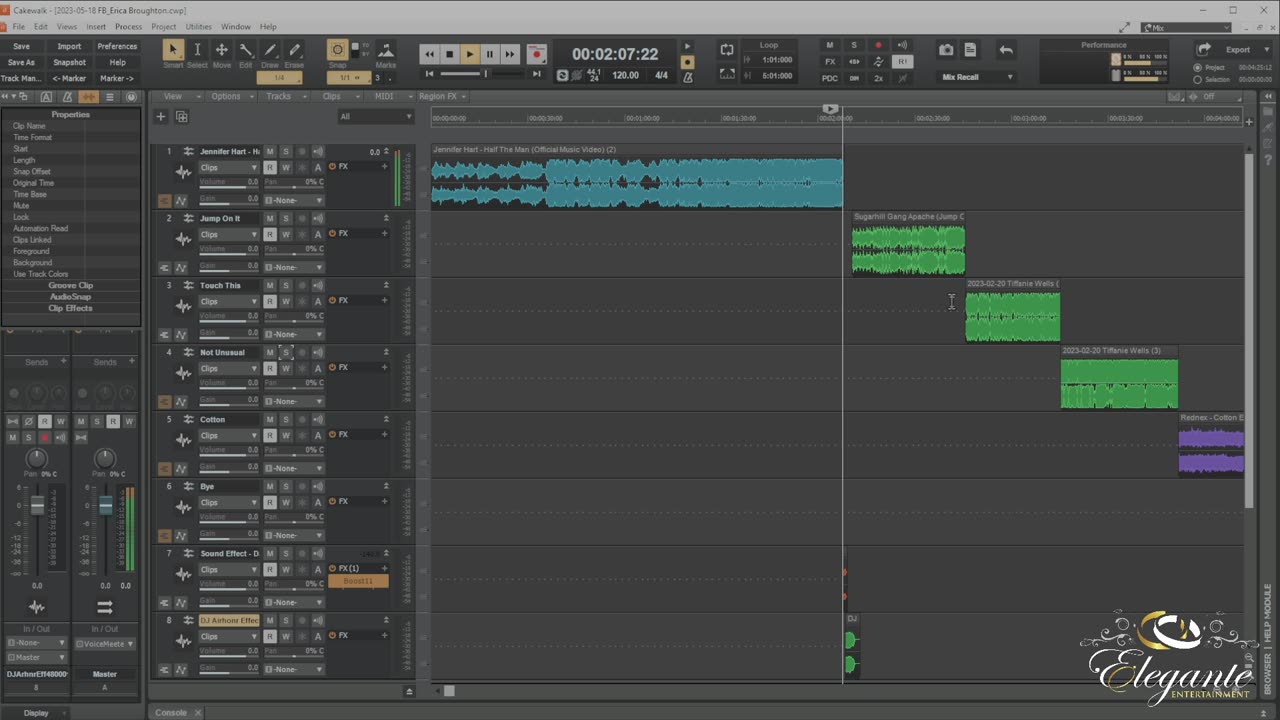Open the Process menu

(x=128, y=27)
